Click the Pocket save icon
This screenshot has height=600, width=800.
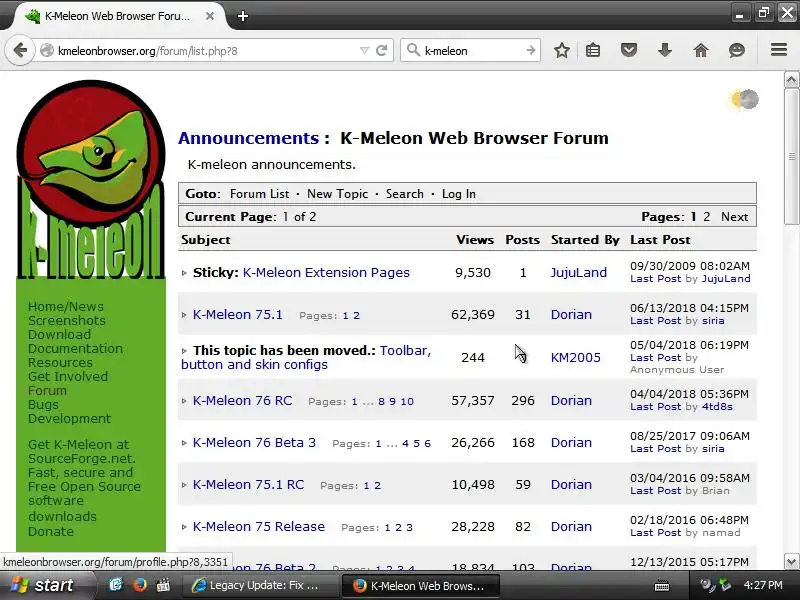(x=629, y=50)
